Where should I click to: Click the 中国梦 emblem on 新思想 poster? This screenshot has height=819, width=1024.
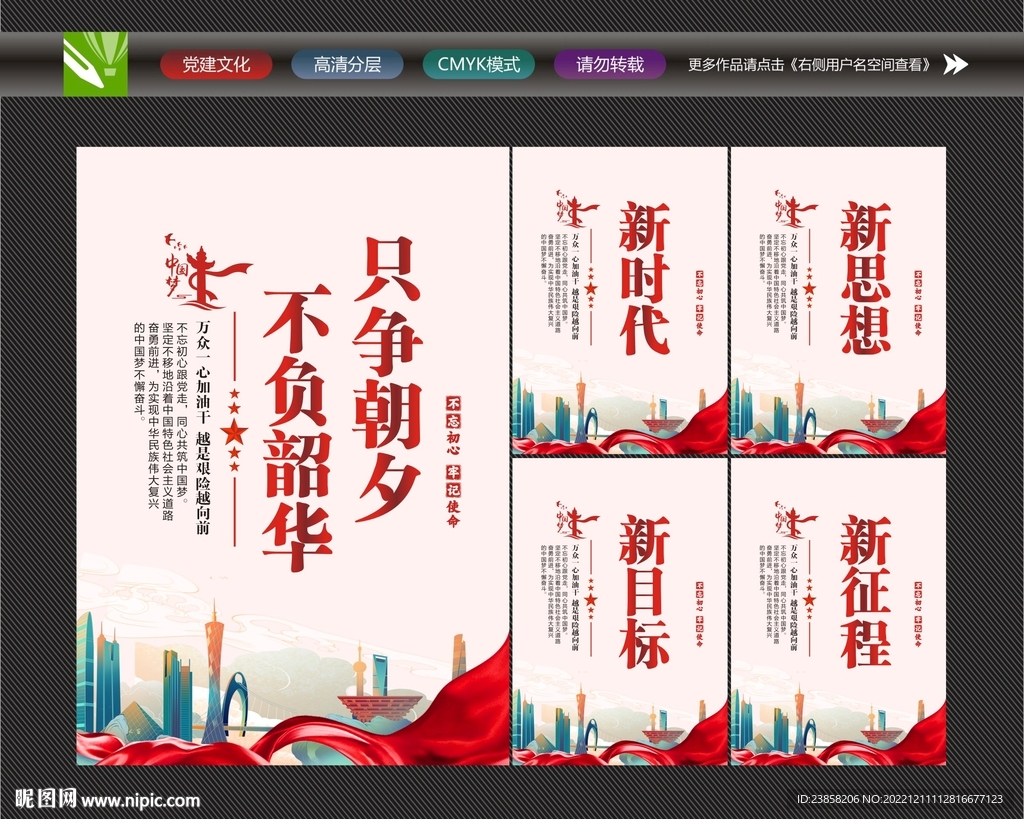(x=795, y=209)
